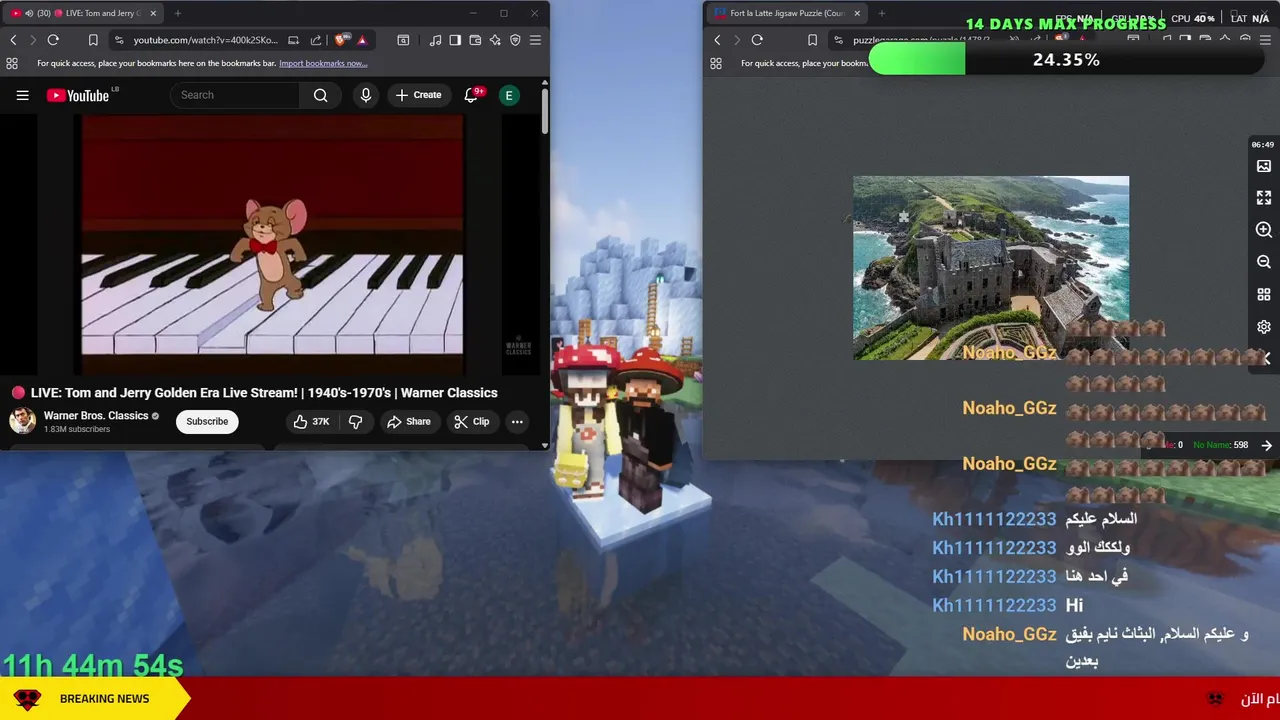The height and width of the screenshot is (720, 1280).
Task: Open Leo AI sparkle icon in toolbar
Action: tap(495, 40)
